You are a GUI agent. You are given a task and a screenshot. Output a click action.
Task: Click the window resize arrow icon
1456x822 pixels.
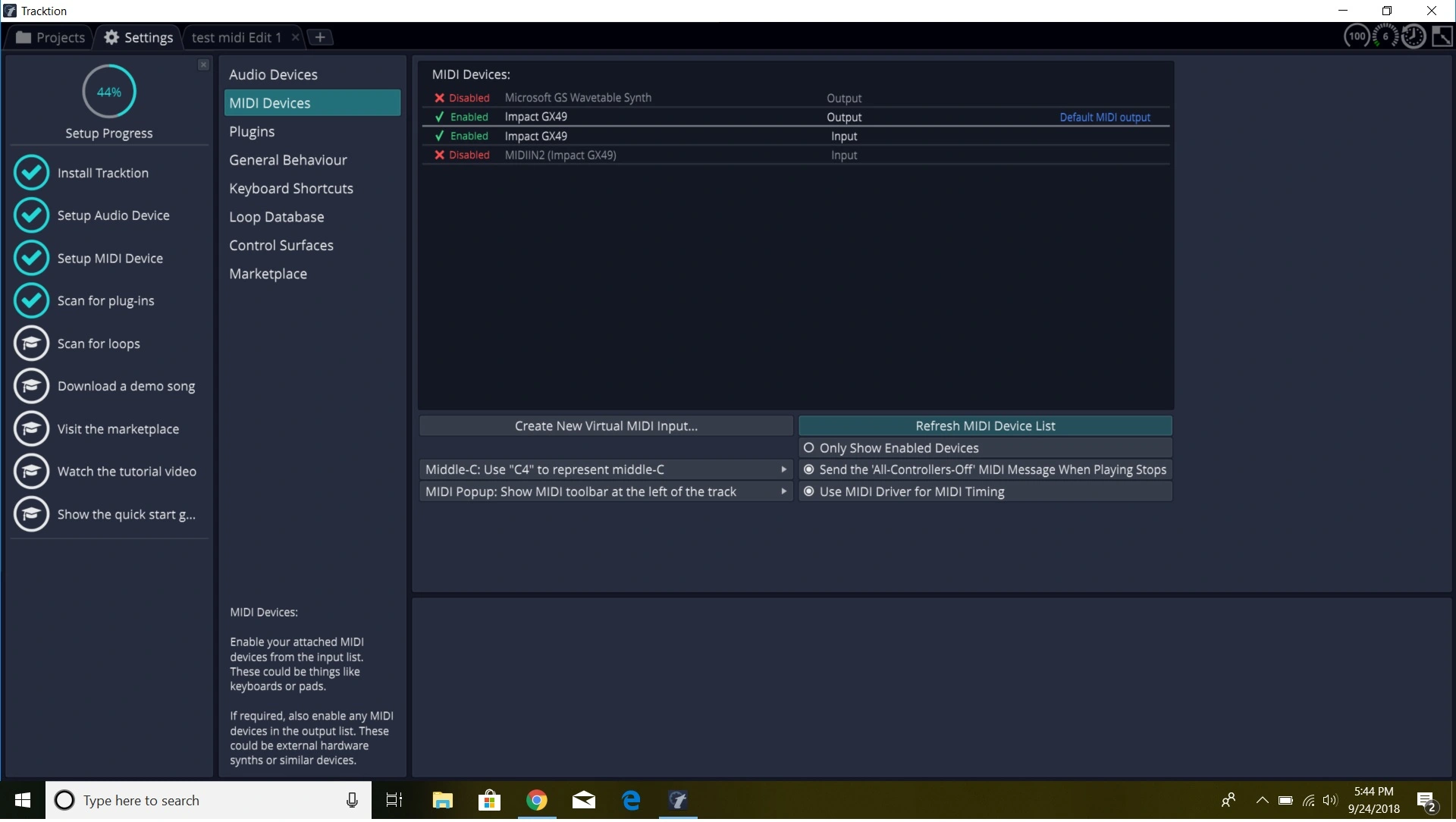1442,36
